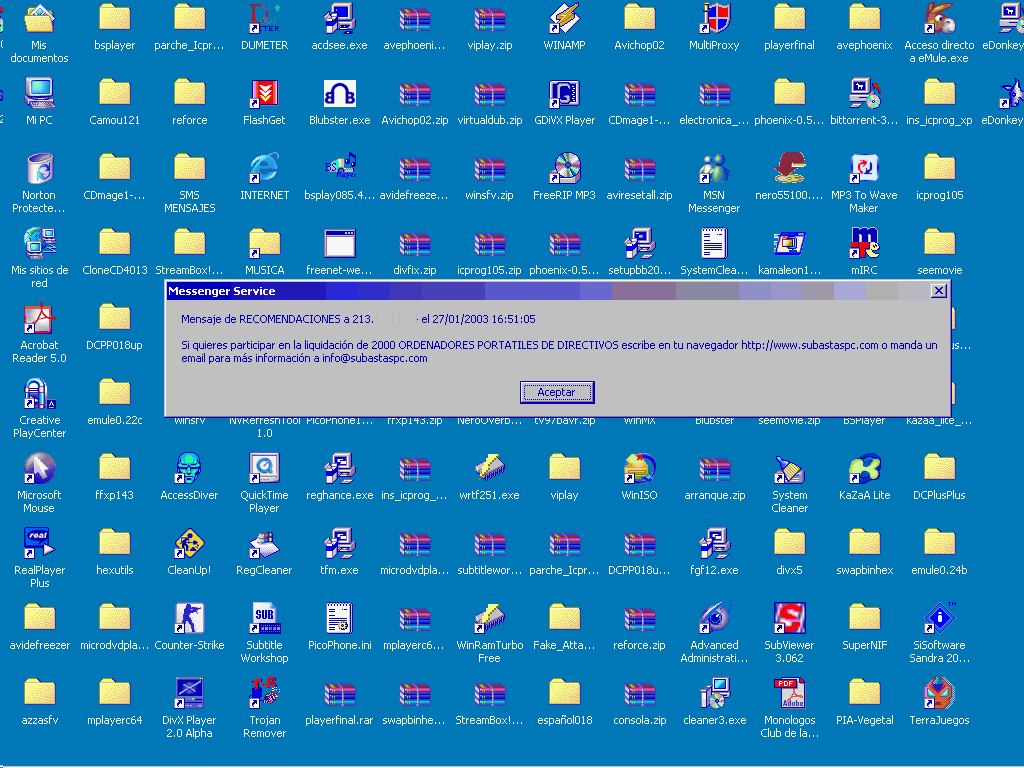1024x768 pixels.
Task: Open Monologos Club de la... PDF icon
Action: (789, 694)
